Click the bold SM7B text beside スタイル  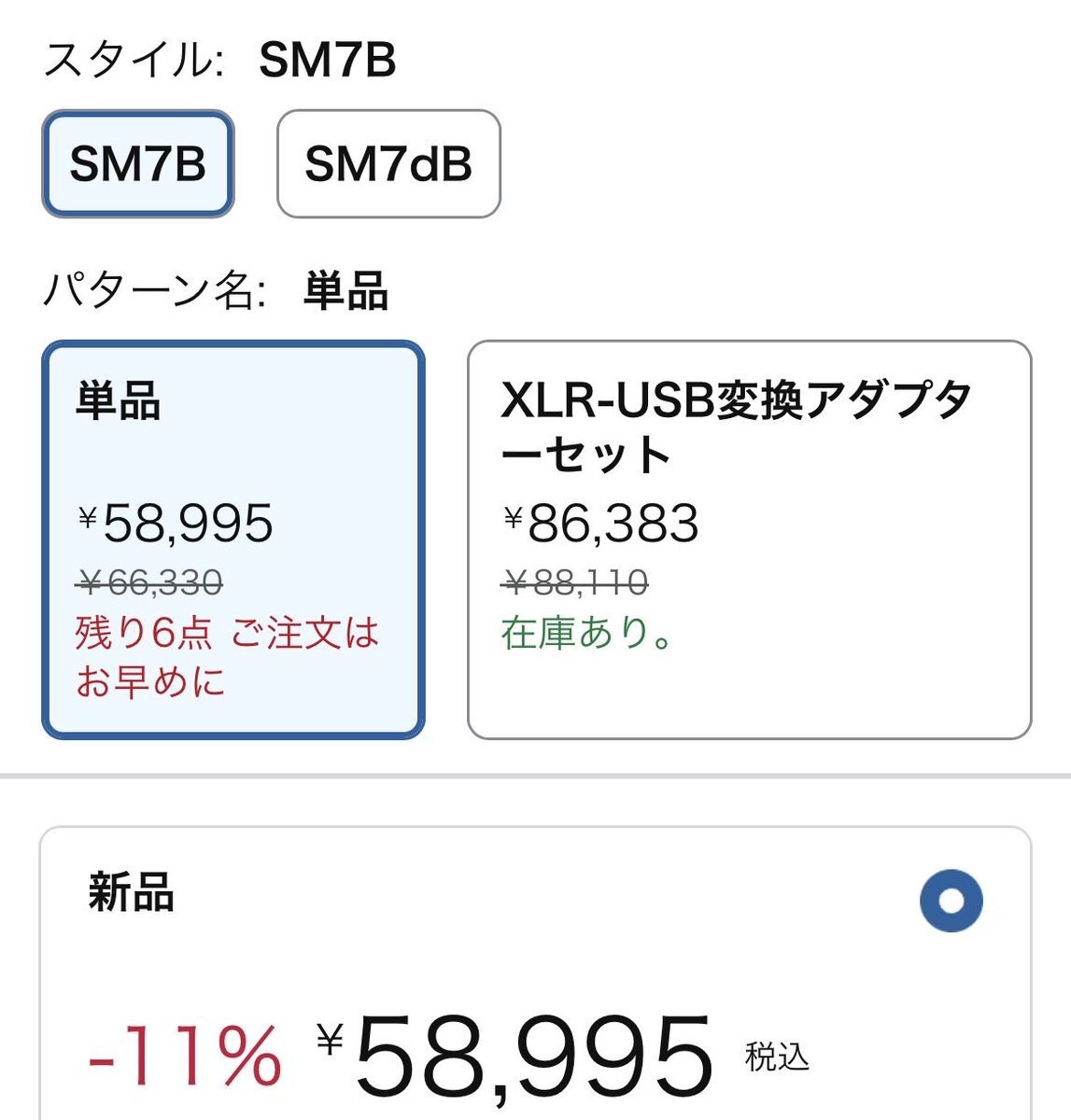pos(328,61)
